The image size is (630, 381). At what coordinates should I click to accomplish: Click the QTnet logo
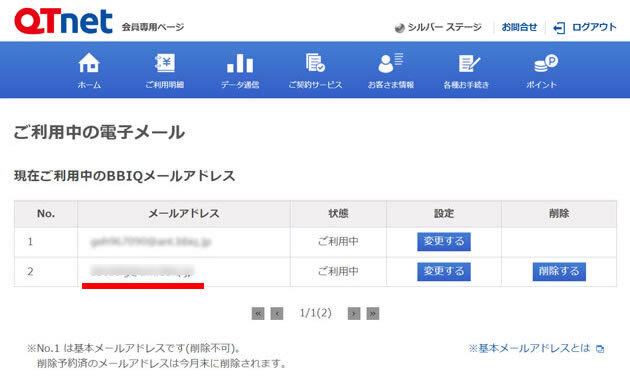[x=63, y=21]
